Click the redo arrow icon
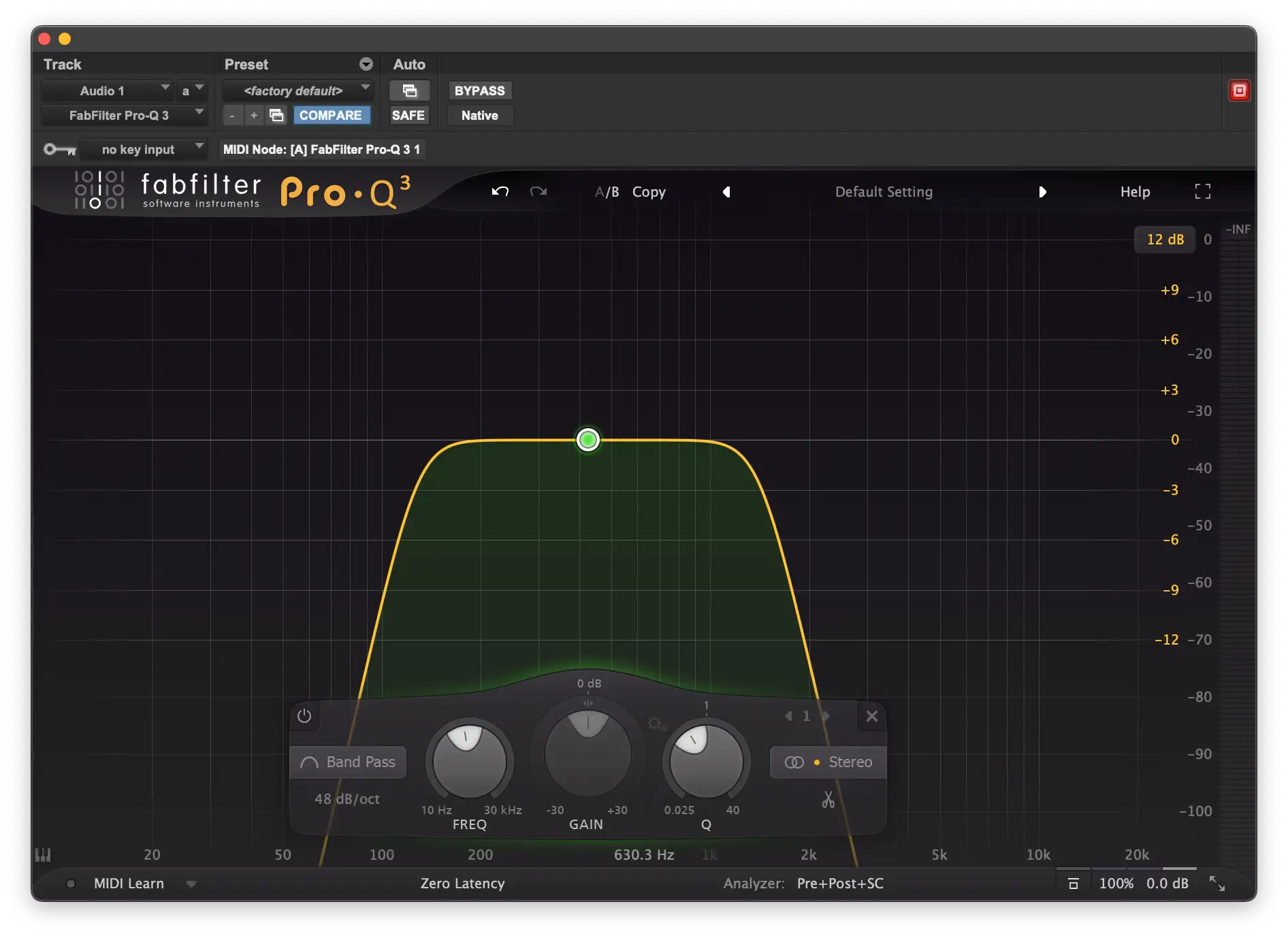The height and width of the screenshot is (938, 1288). pos(538,191)
